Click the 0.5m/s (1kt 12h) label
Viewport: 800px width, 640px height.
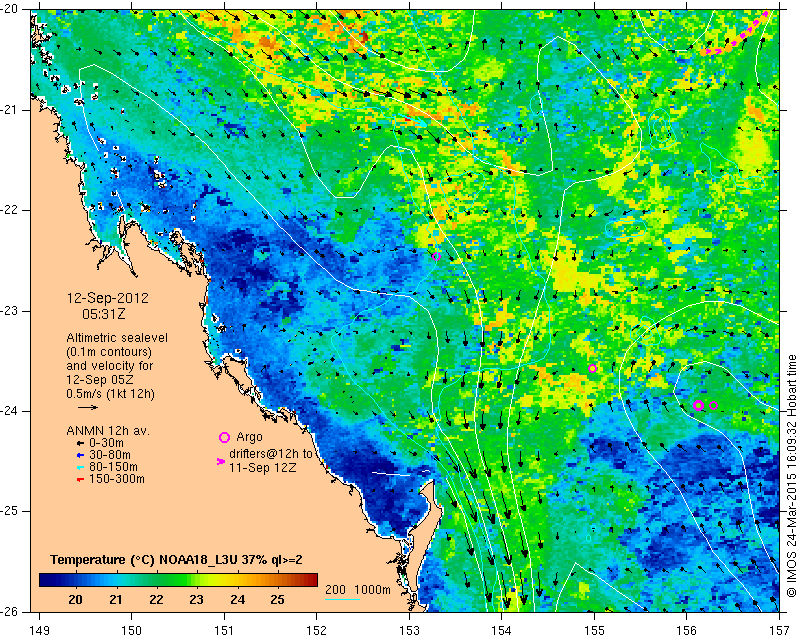(110, 394)
